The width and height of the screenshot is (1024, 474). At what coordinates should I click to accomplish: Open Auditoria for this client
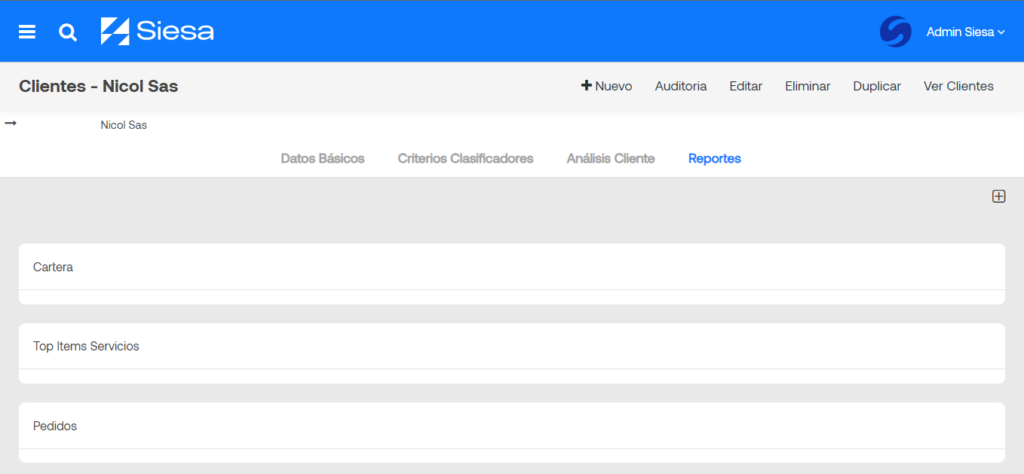point(680,86)
